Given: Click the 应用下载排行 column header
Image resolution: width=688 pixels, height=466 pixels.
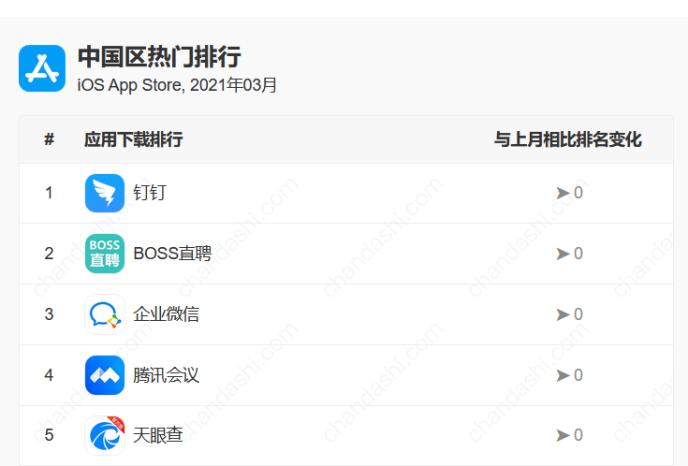Looking at the screenshot, I should 133,140.
